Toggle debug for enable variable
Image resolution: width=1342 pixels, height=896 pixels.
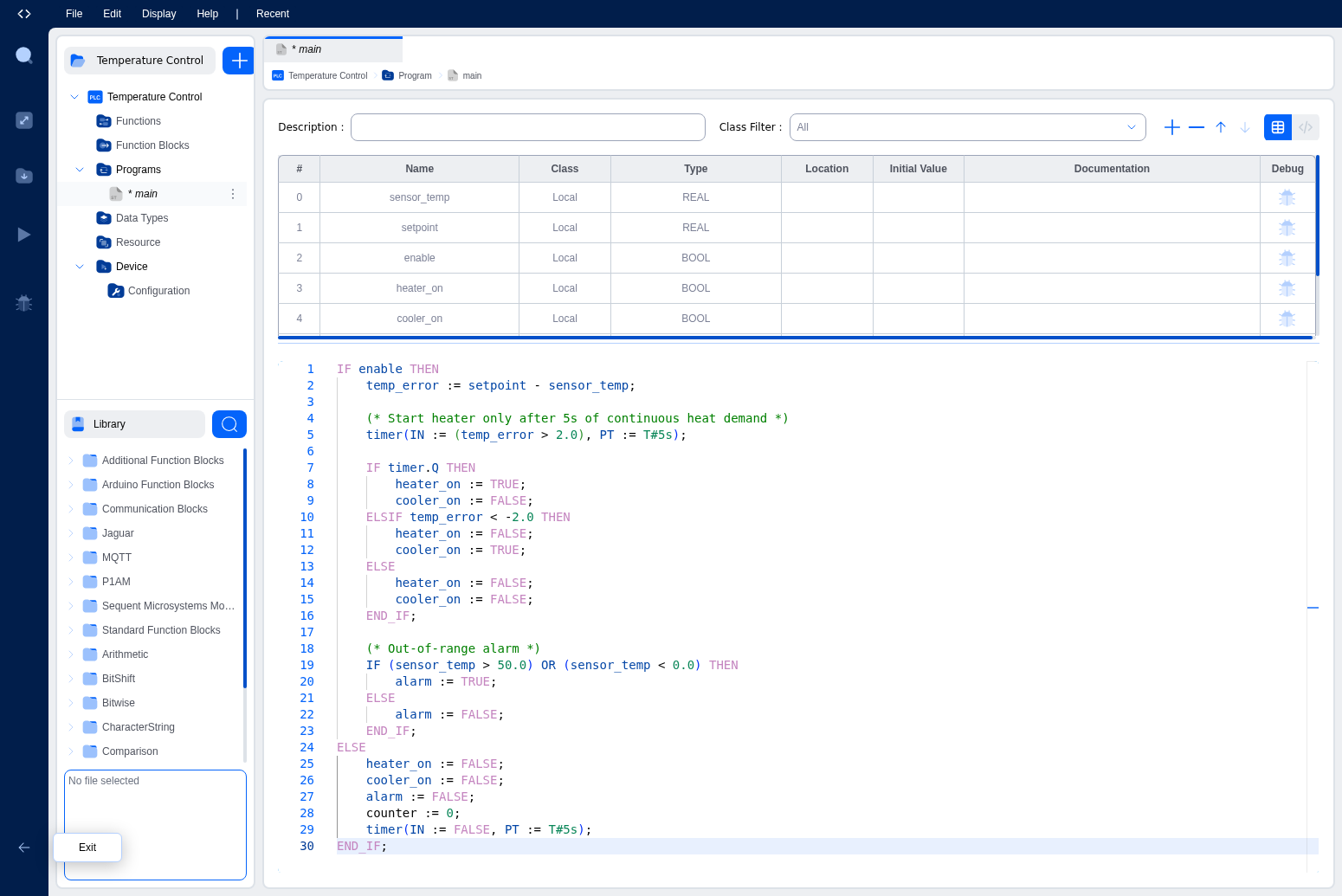[1287, 258]
